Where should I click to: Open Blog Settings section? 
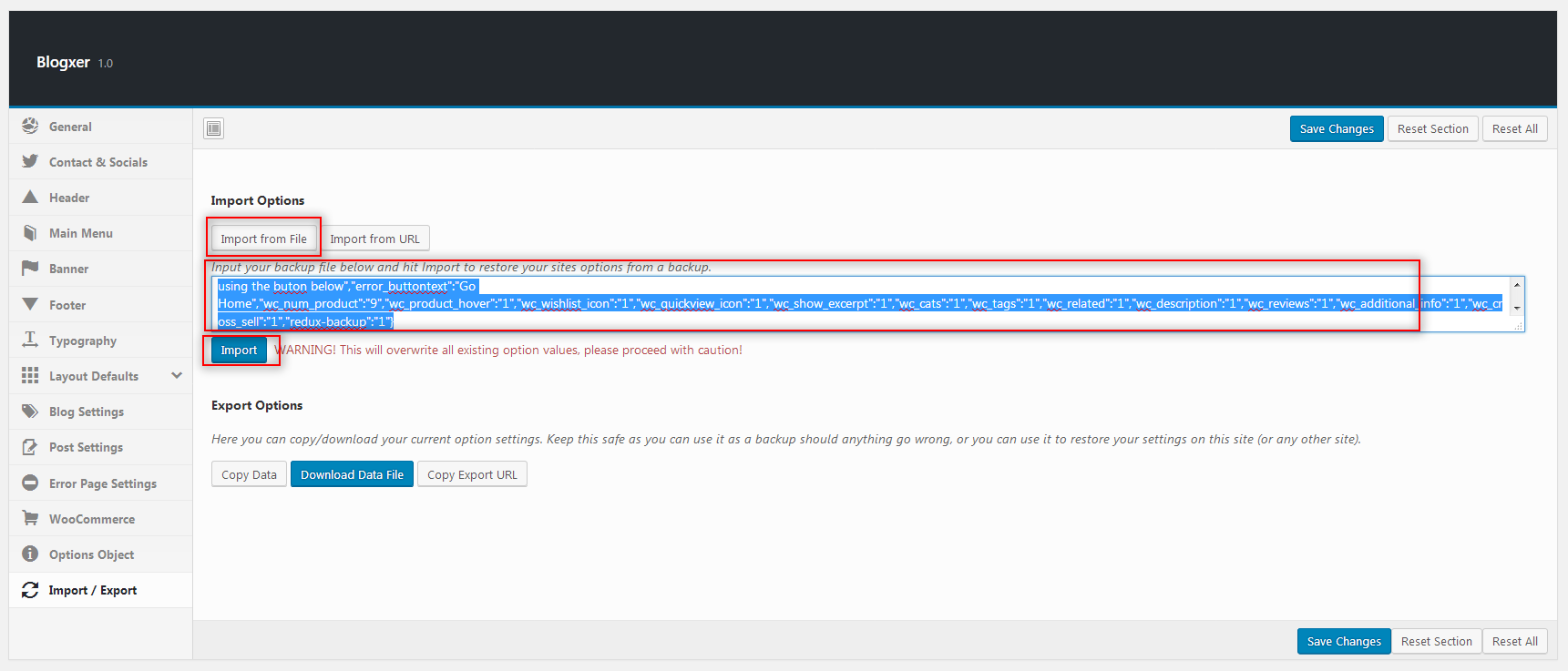click(100, 412)
